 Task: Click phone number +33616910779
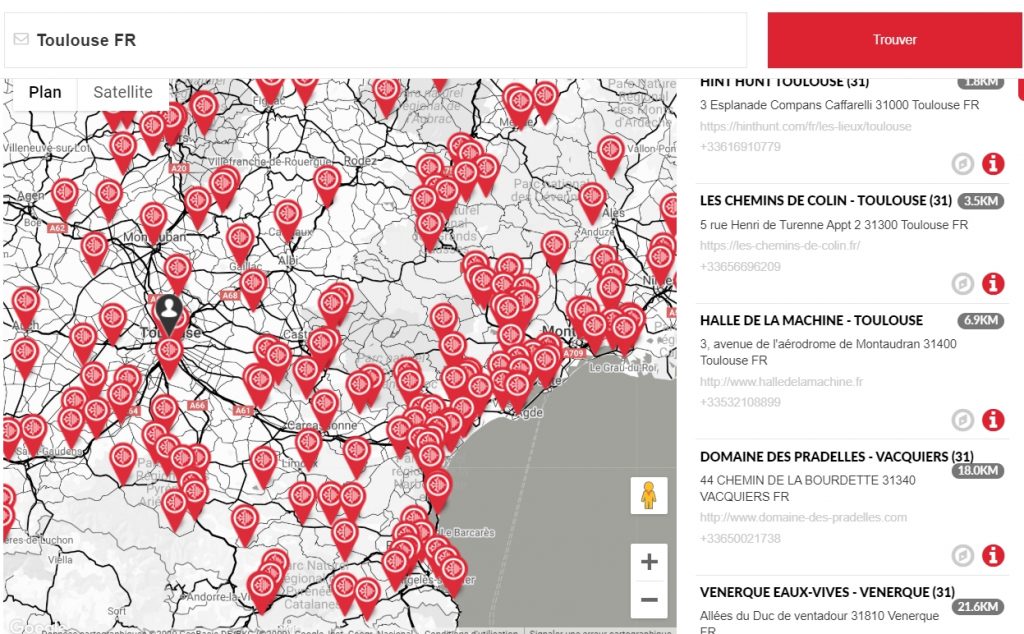tap(740, 146)
